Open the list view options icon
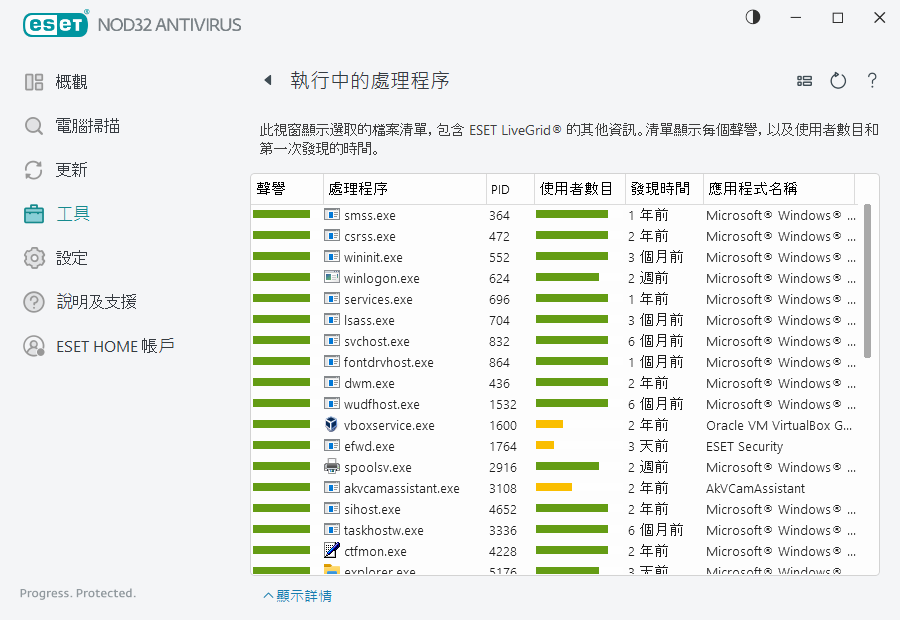900x620 pixels. coord(805,81)
